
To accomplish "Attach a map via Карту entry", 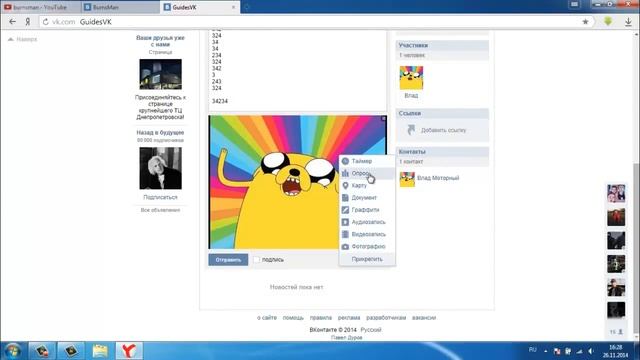I will pyautogui.click(x=367, y=186).
